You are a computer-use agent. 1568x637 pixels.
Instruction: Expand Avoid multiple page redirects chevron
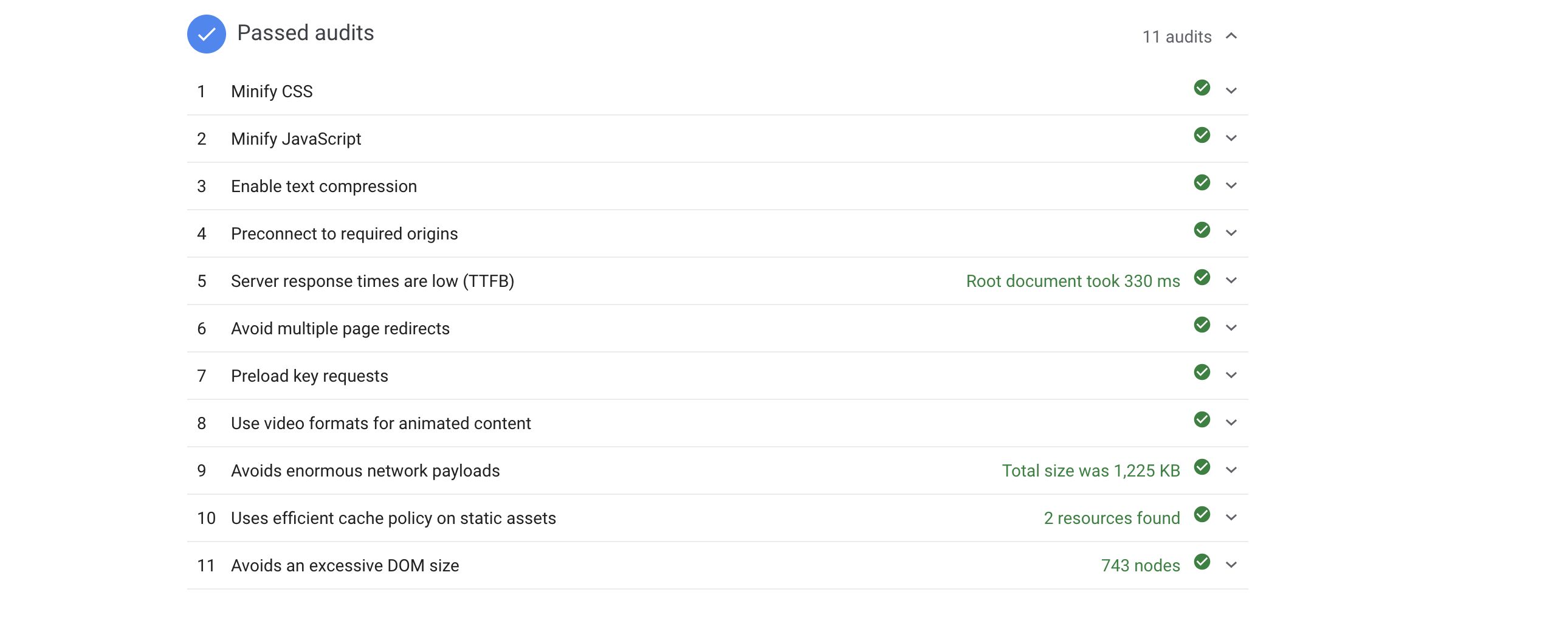[x=1231, y=328]
